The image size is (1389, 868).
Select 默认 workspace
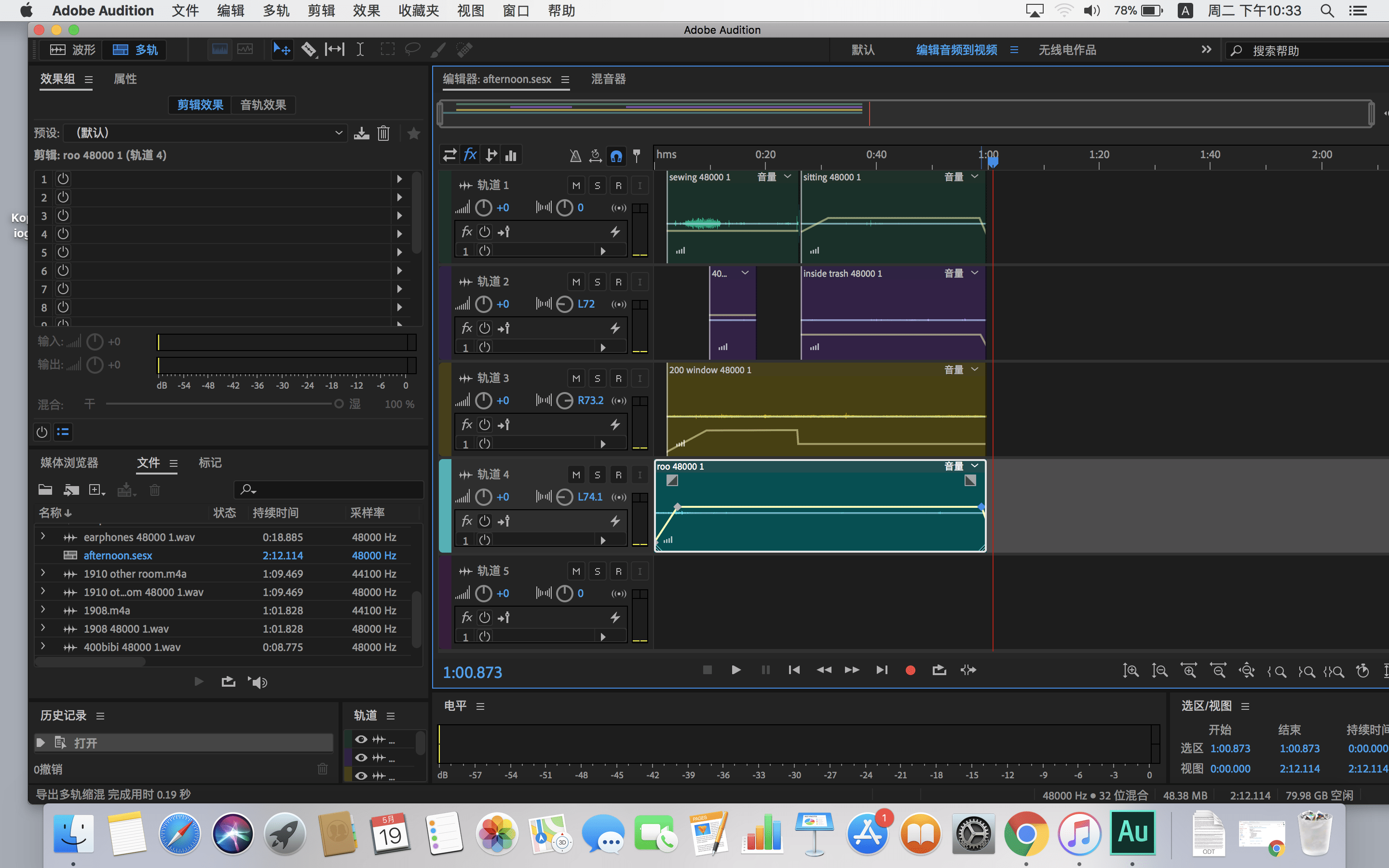(863, 50)
